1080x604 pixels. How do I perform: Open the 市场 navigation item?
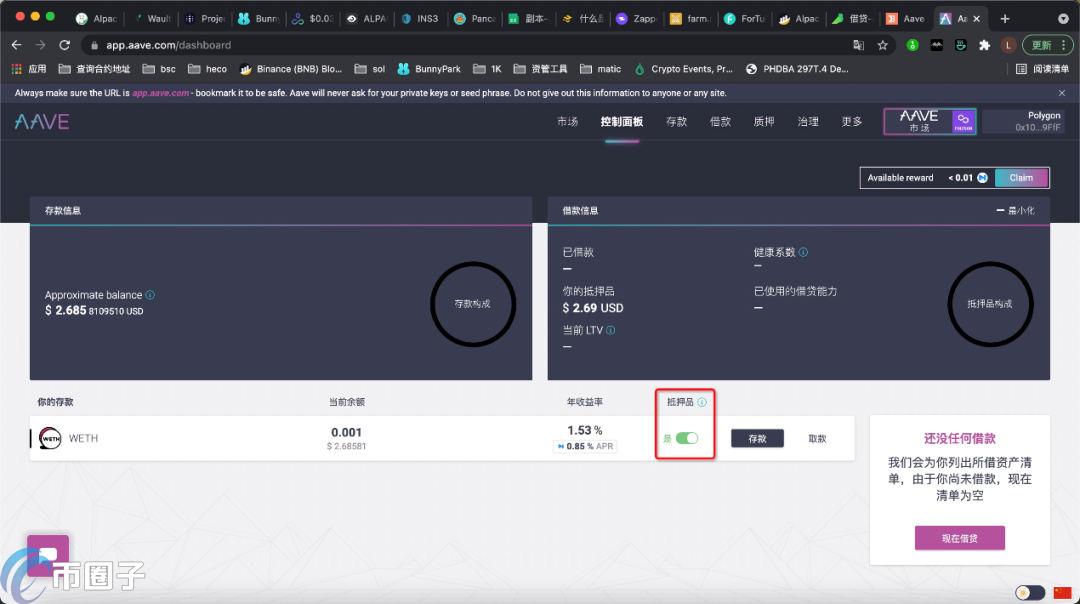coord(568,121)
